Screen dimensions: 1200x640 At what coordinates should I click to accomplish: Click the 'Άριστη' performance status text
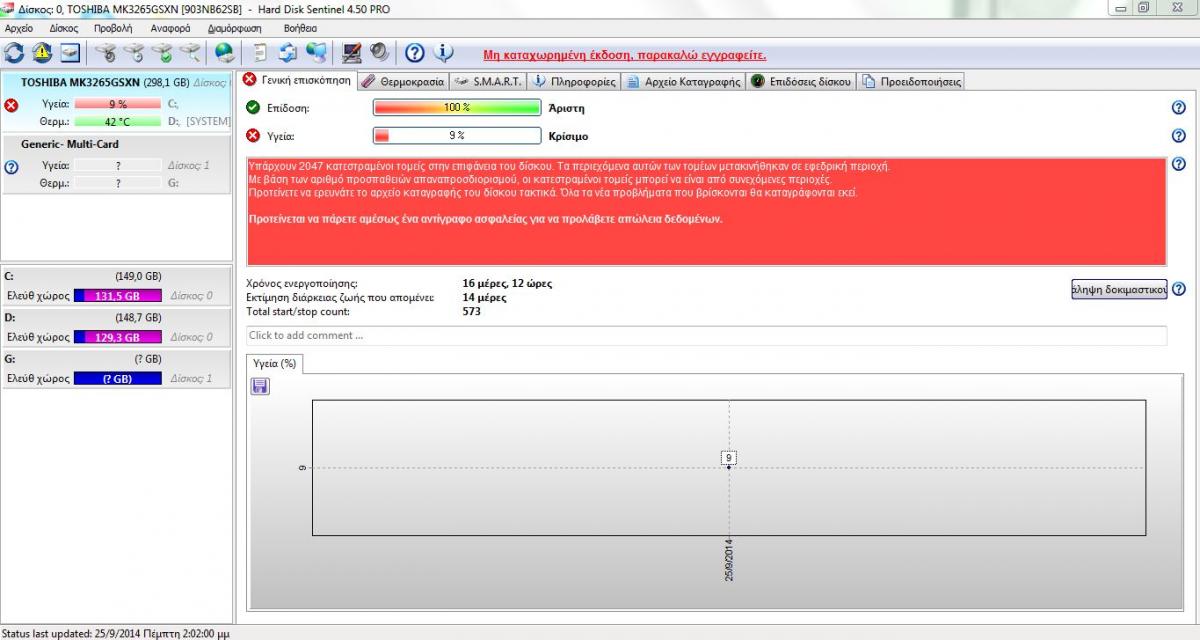[x=566, y=108]
